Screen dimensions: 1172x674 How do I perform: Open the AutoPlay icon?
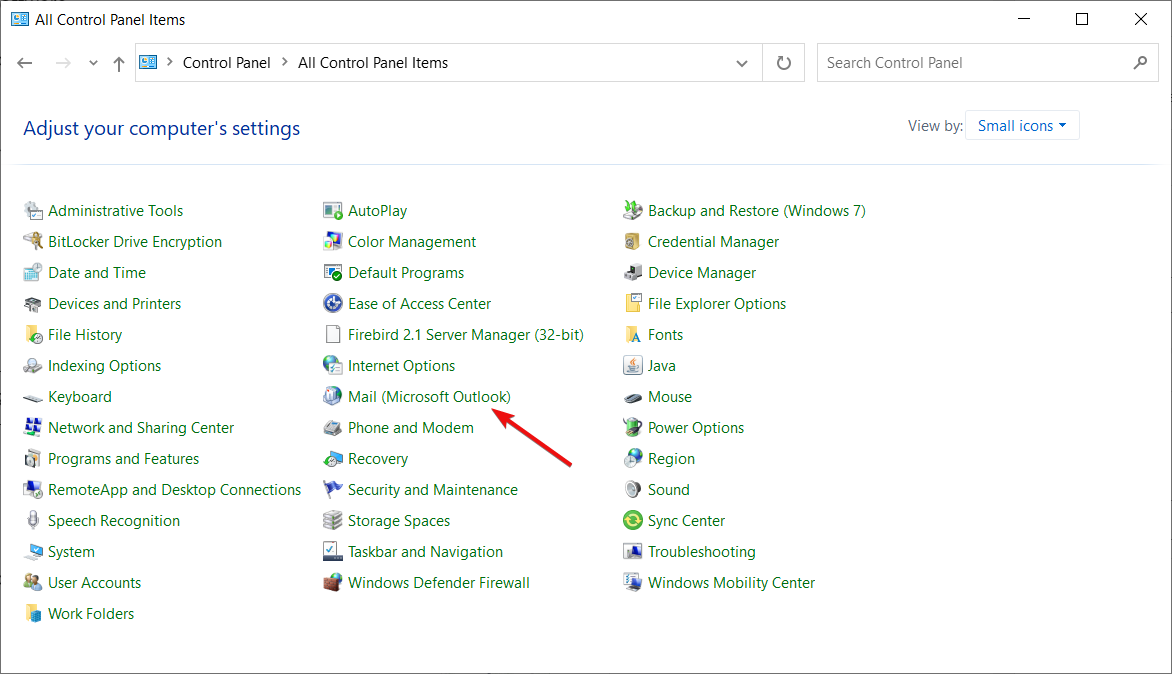333,211
